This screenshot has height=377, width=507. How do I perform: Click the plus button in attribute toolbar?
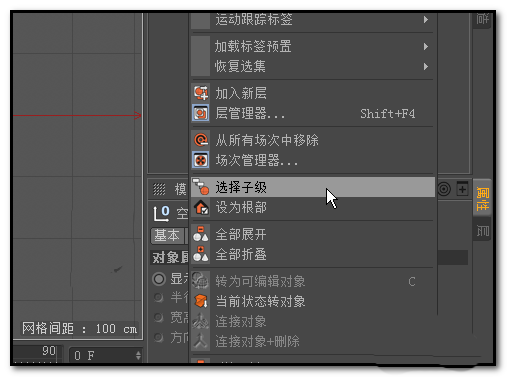tap(462, 189)
